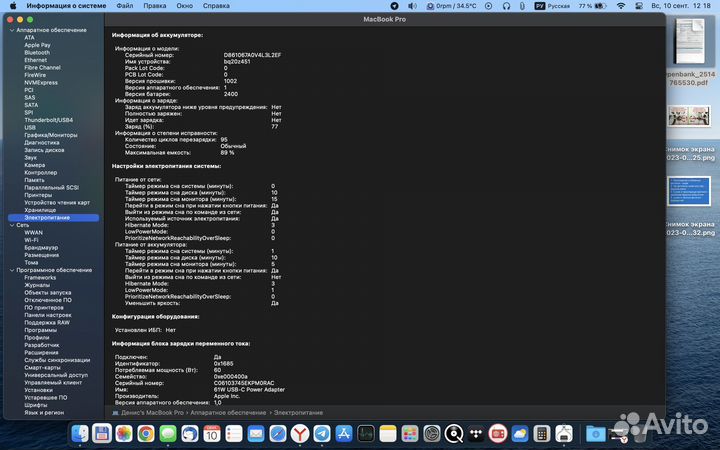Screen dimensions: 720x450
Task: Open Control Center in menu bar
Action: (639, 6)
